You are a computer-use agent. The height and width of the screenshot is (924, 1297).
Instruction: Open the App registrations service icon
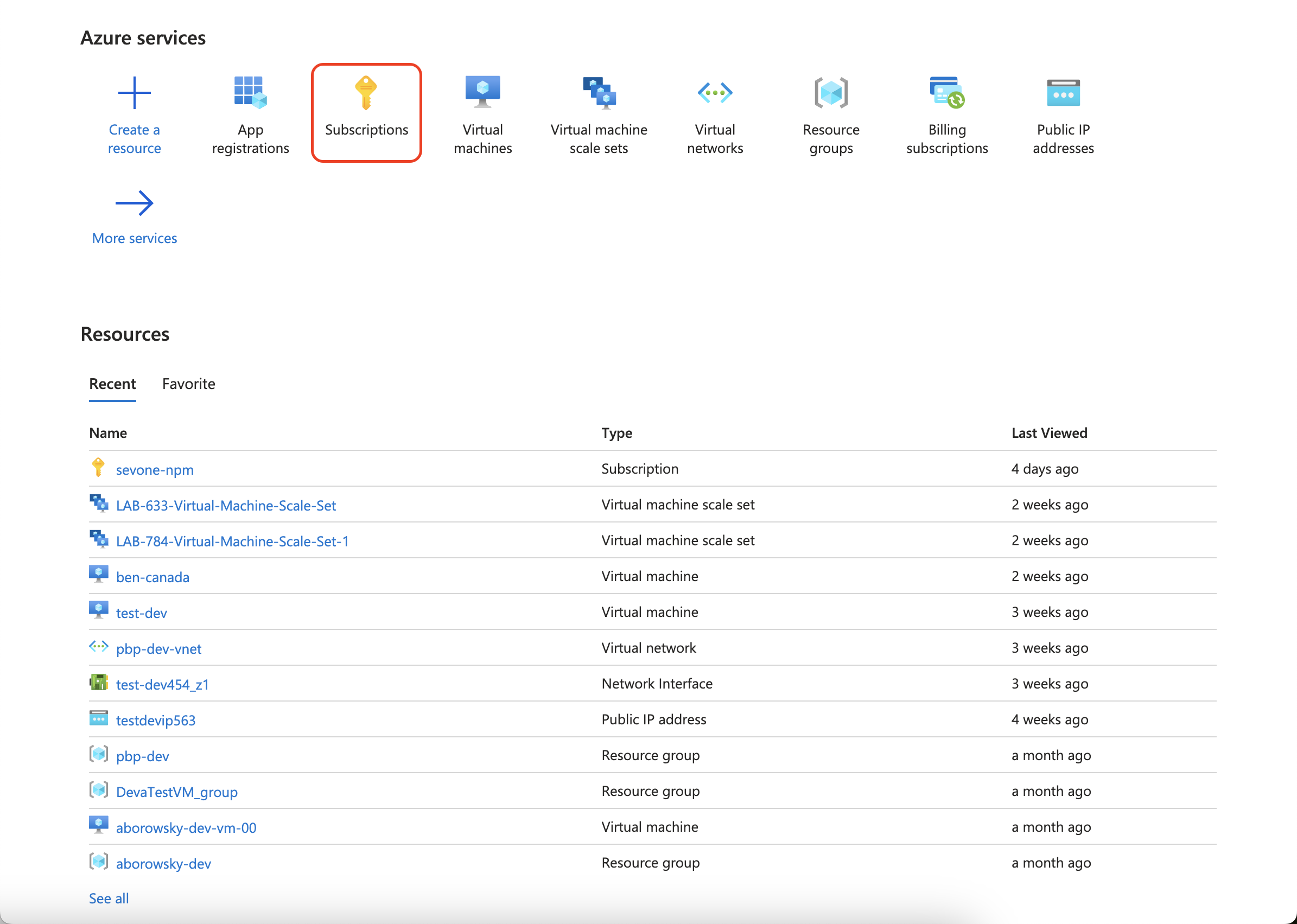[x=250, y=92]
